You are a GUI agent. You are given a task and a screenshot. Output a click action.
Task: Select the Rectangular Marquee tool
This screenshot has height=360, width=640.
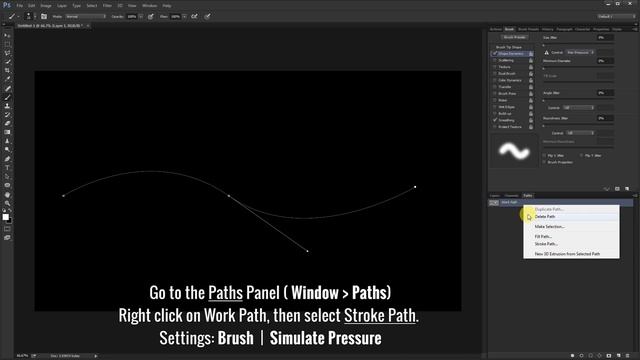[7, 44]
